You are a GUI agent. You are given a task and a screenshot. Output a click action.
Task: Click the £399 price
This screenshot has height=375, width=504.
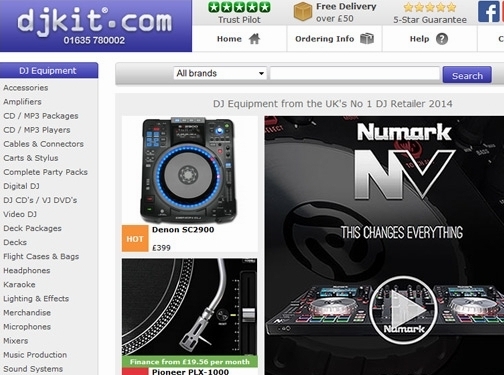pyautogui.click(x=161, y=248)
